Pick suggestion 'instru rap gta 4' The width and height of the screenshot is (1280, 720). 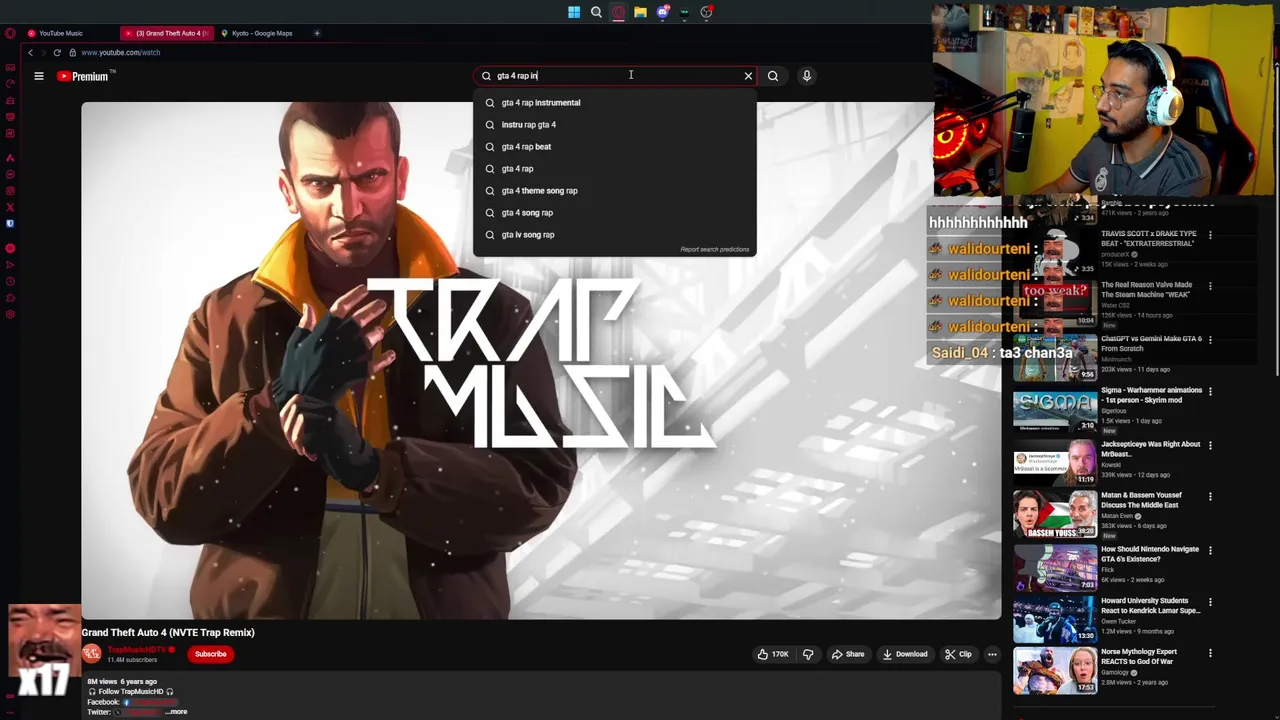615,124
